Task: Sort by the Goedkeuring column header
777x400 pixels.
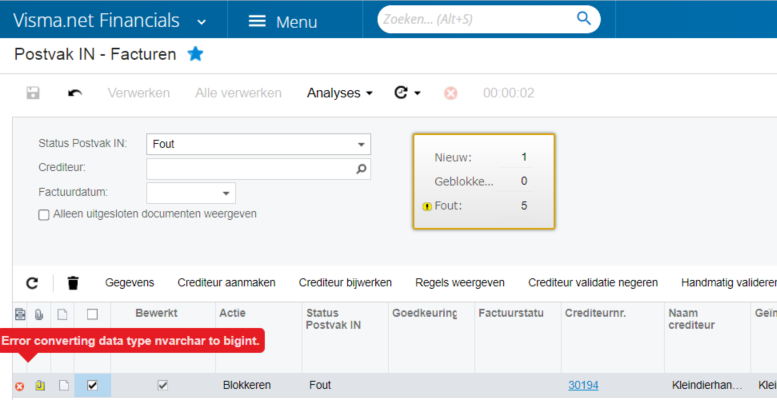Action: pyautogui.click(x=425, y=313)
